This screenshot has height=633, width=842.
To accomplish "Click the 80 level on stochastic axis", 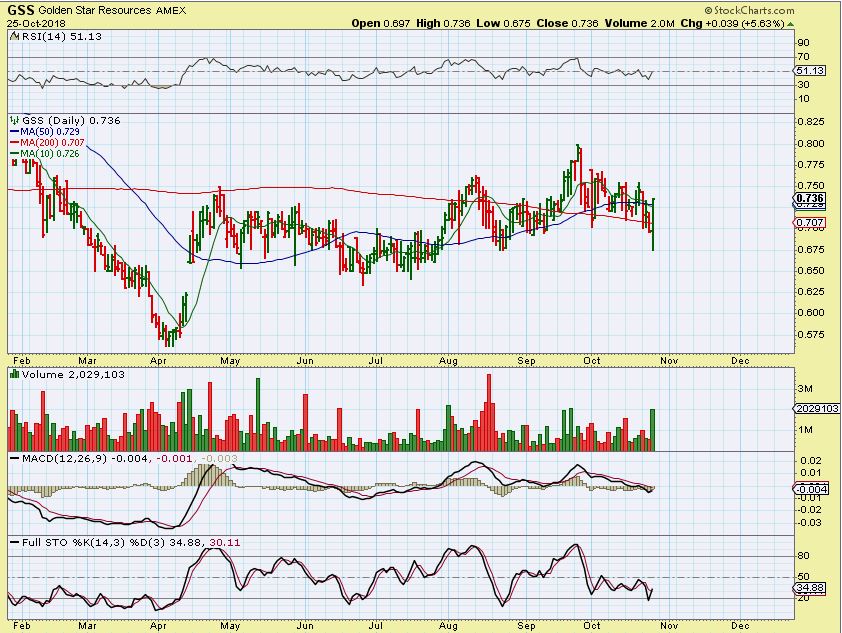I will pyautogui.click(x=804, y=556).
